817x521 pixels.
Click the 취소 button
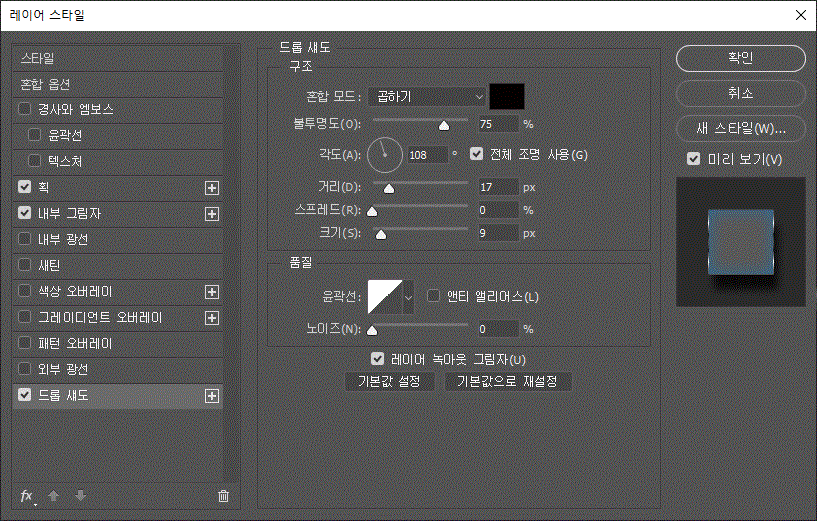pos(740,93)
